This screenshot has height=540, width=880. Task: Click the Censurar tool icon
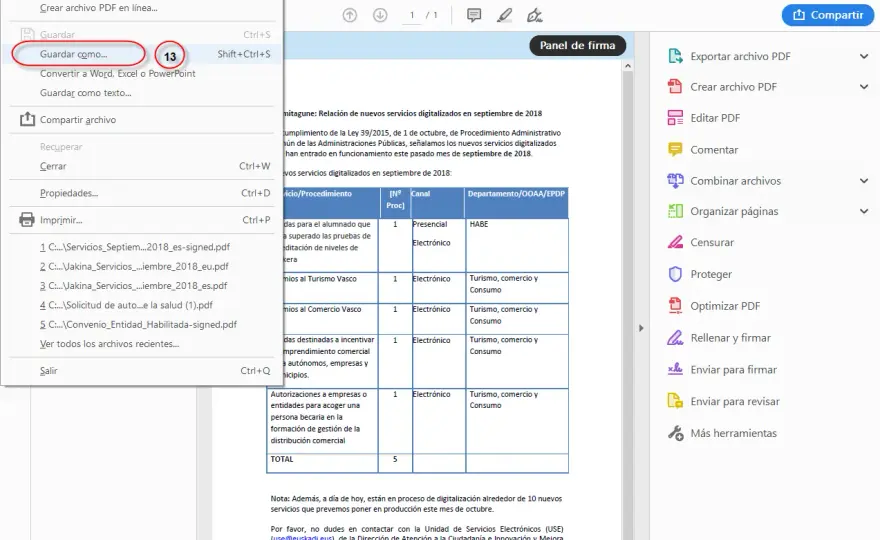(x=675, y=242)
